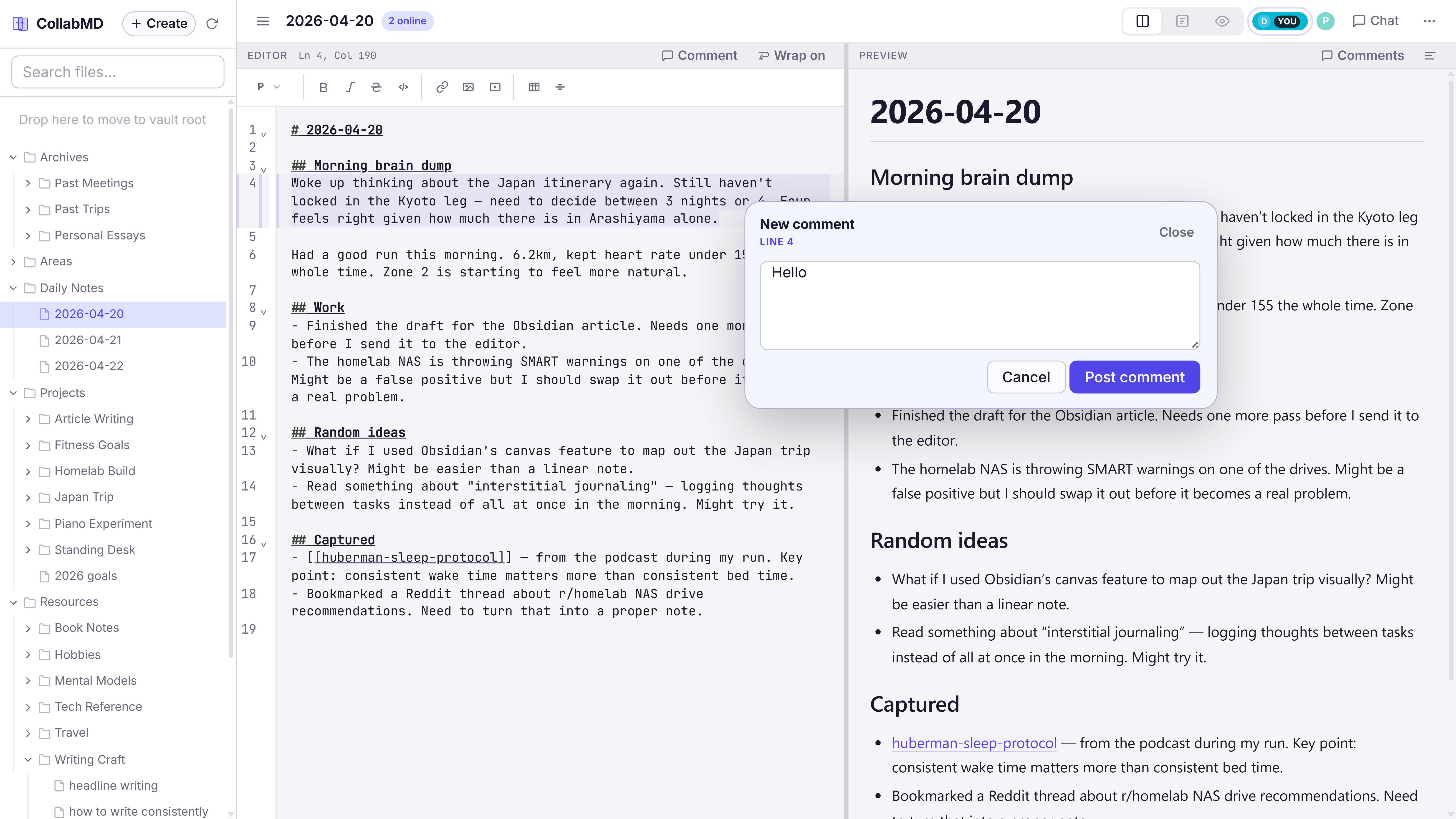This screenshot has width=1456, height=819.
Task: Insert inline code formatting
Action: [403, 87]
